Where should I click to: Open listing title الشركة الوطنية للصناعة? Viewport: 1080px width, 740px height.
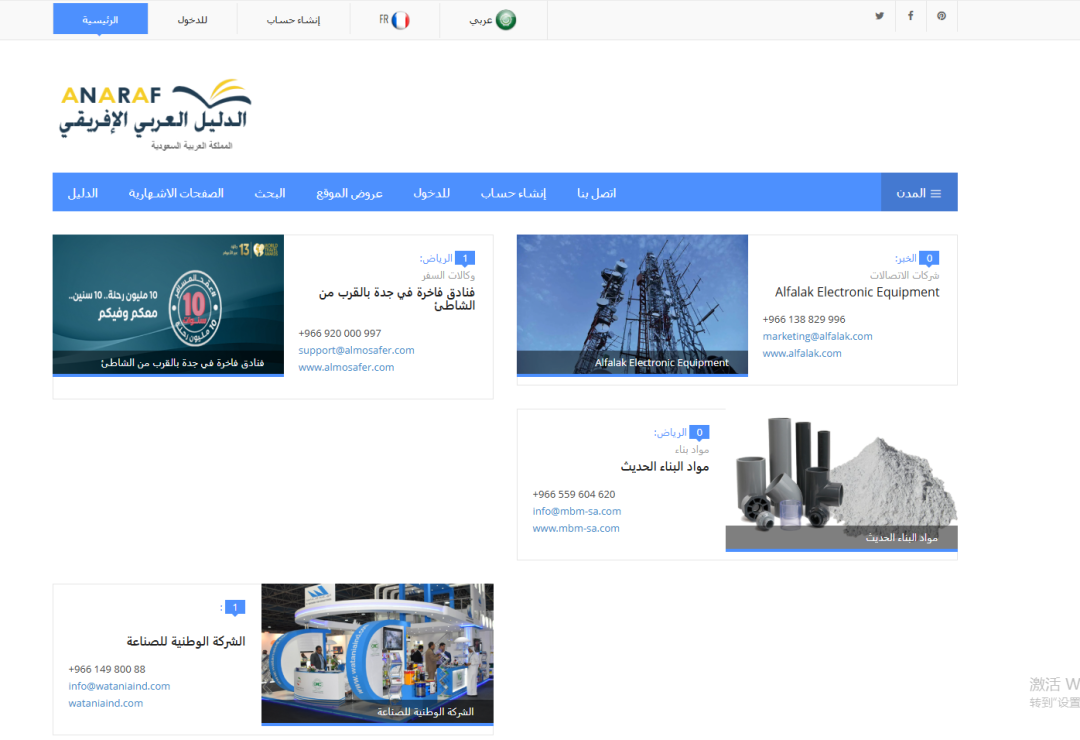186,641
